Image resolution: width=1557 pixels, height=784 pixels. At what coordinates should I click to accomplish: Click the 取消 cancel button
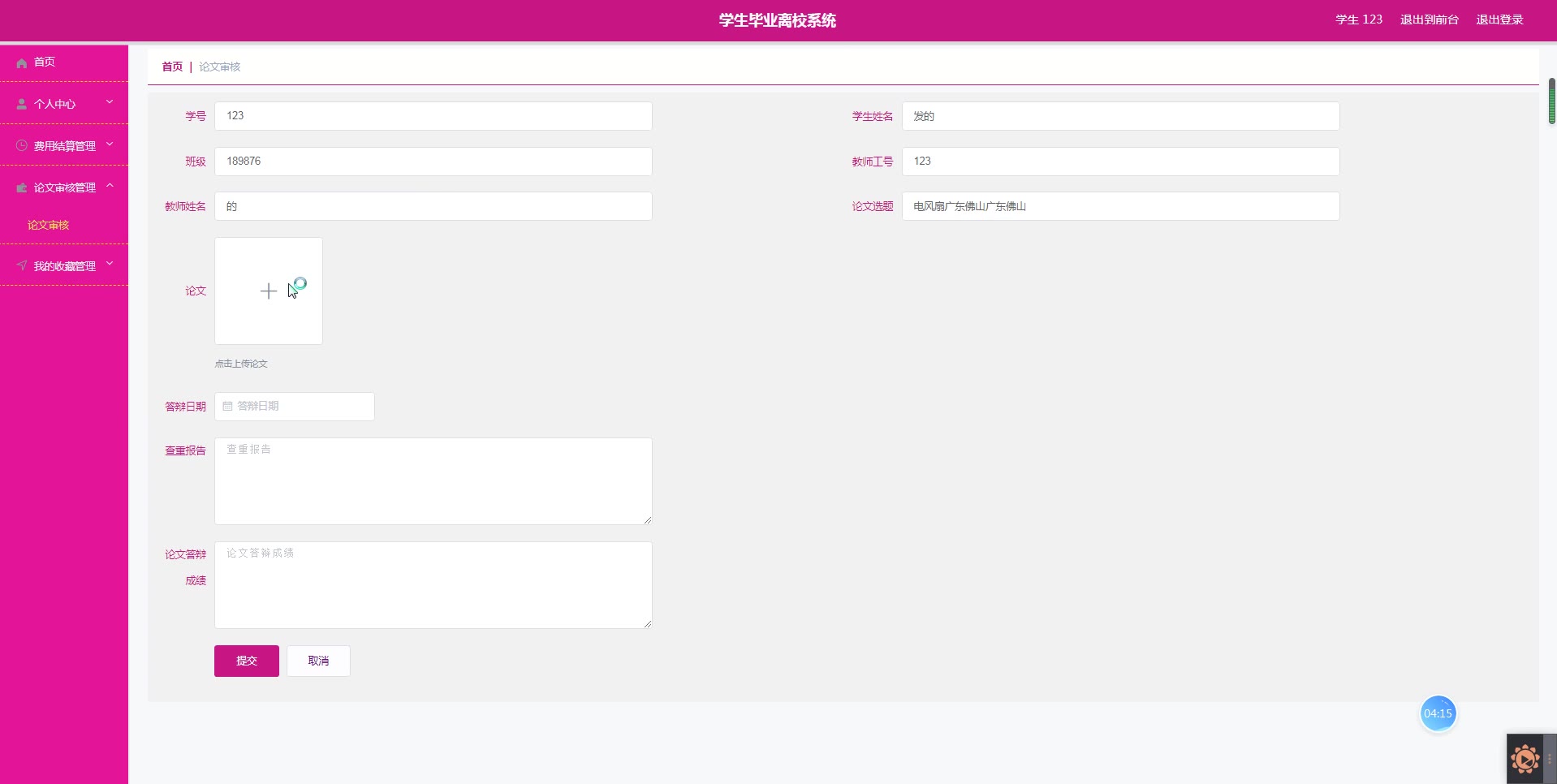coord(318,661)
